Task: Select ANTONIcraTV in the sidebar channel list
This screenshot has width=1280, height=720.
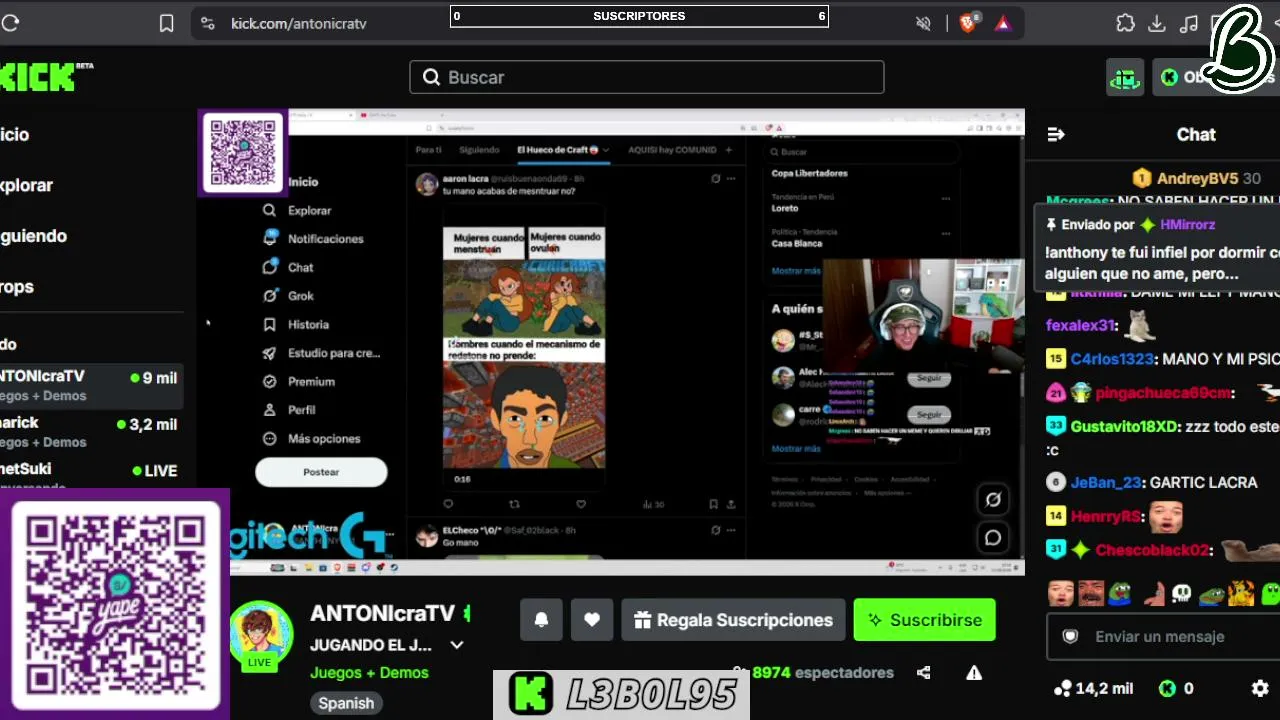Action: pyautogui.click(x=92, y=386)
